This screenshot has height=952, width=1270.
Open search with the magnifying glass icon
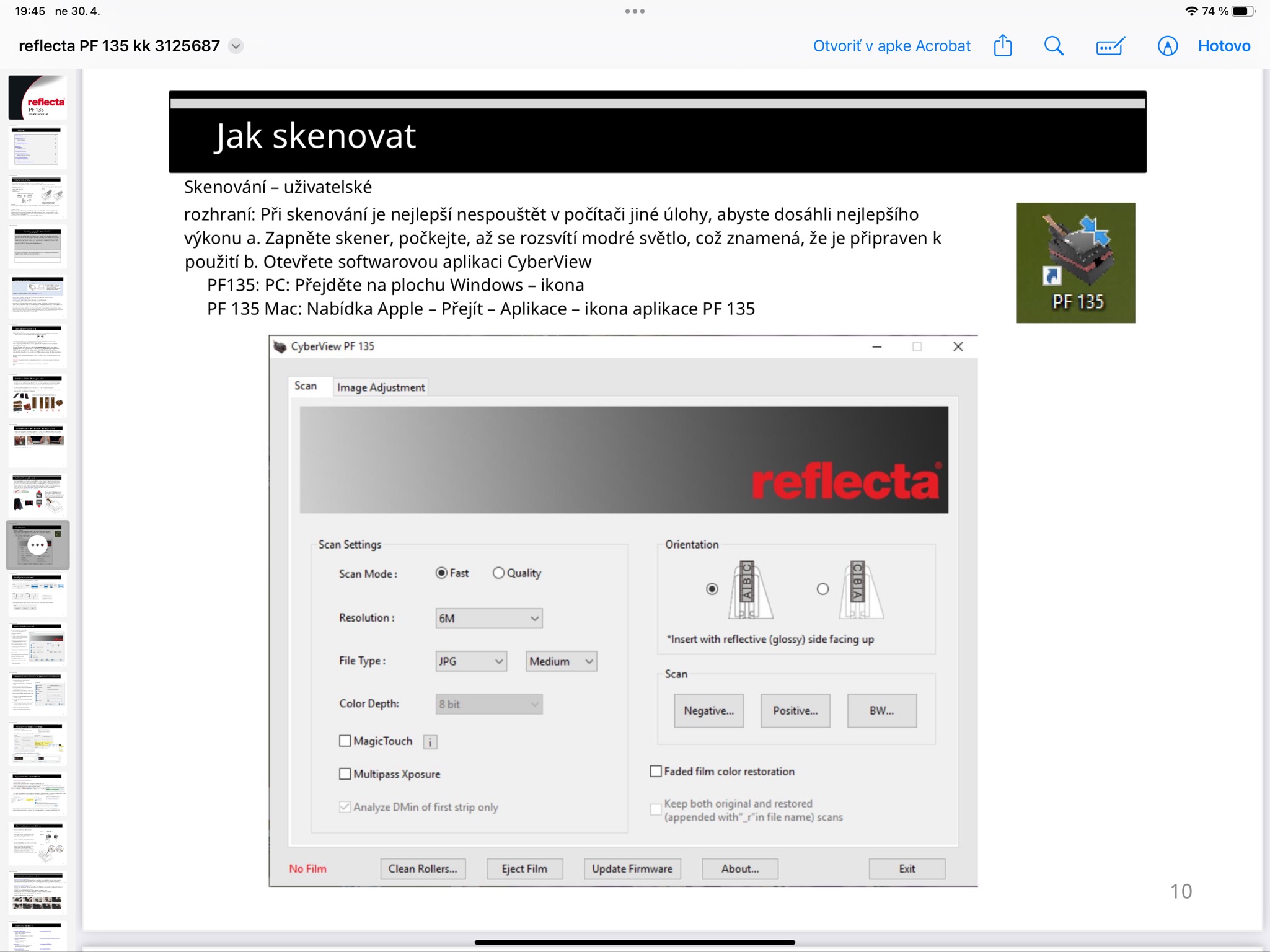[1054, 46]
